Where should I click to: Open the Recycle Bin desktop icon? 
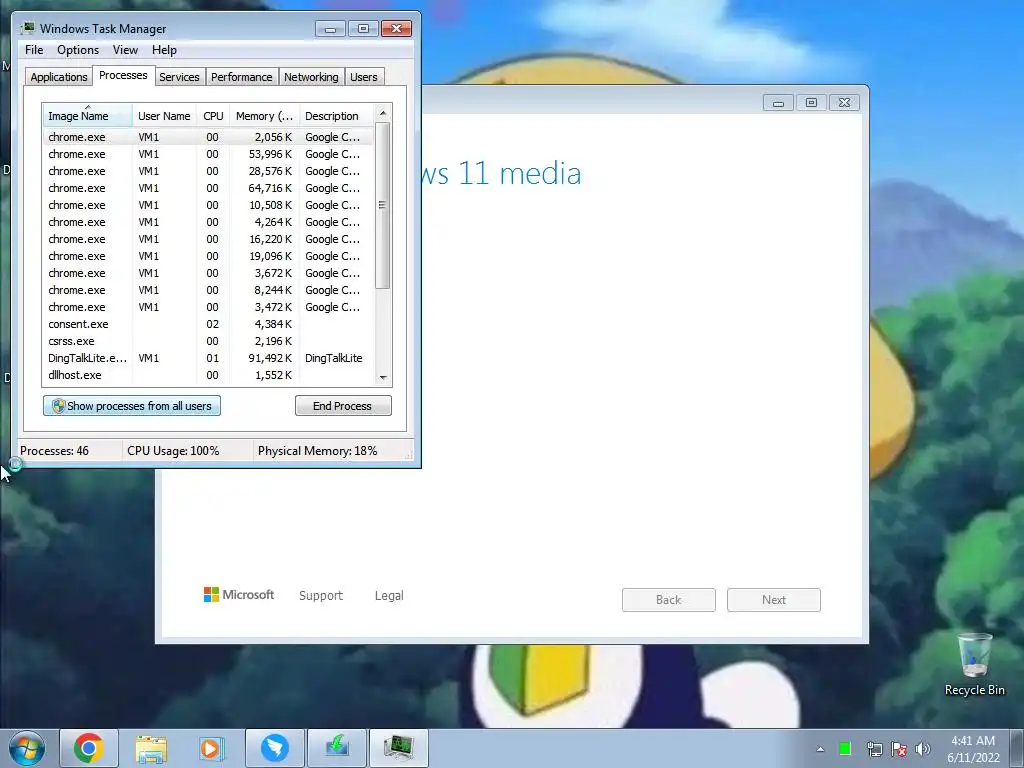pos(974,664)
